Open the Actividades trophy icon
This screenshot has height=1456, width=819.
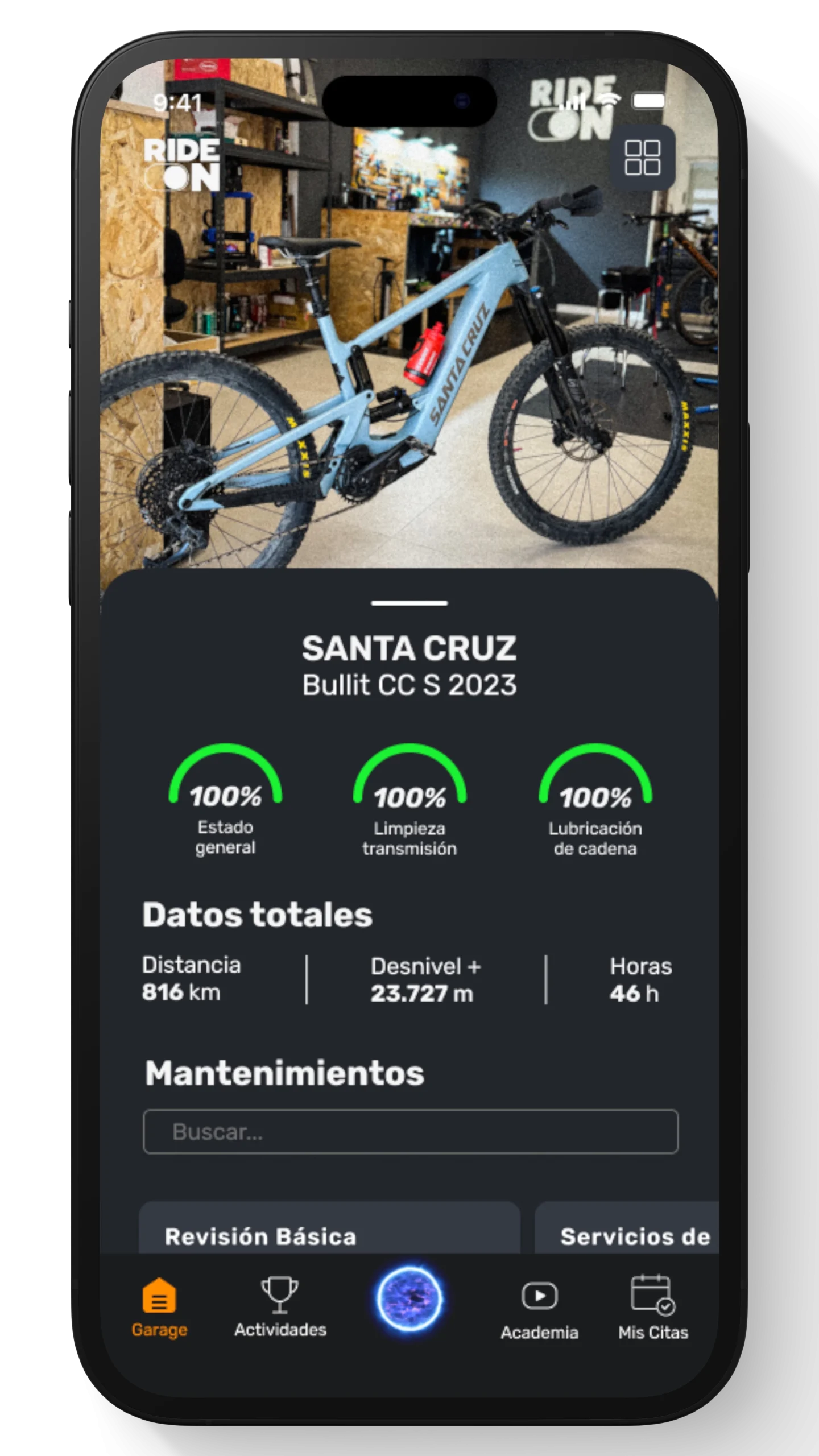click(279, 1296)
